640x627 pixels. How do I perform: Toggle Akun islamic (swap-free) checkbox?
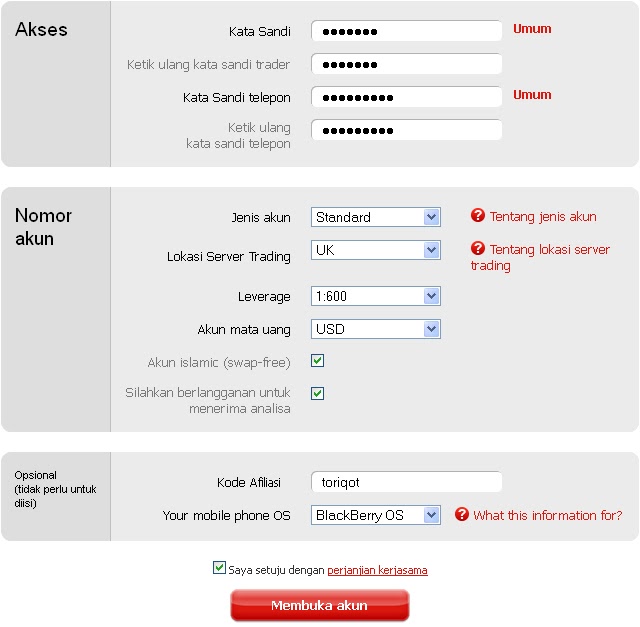318,361
